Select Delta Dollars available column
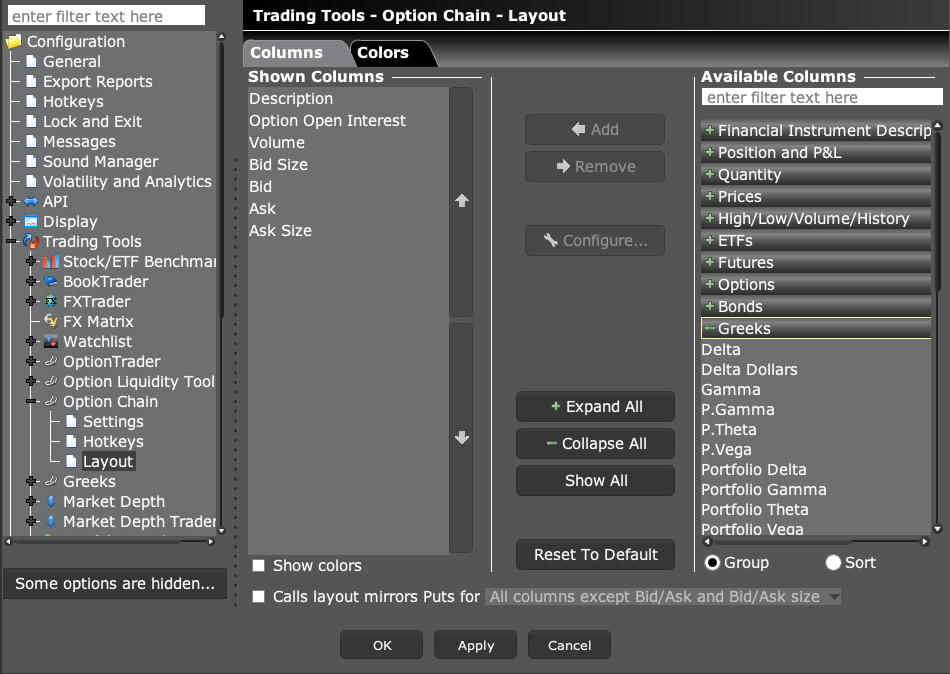This screenshot has height=674, width=950. (749, 370)
